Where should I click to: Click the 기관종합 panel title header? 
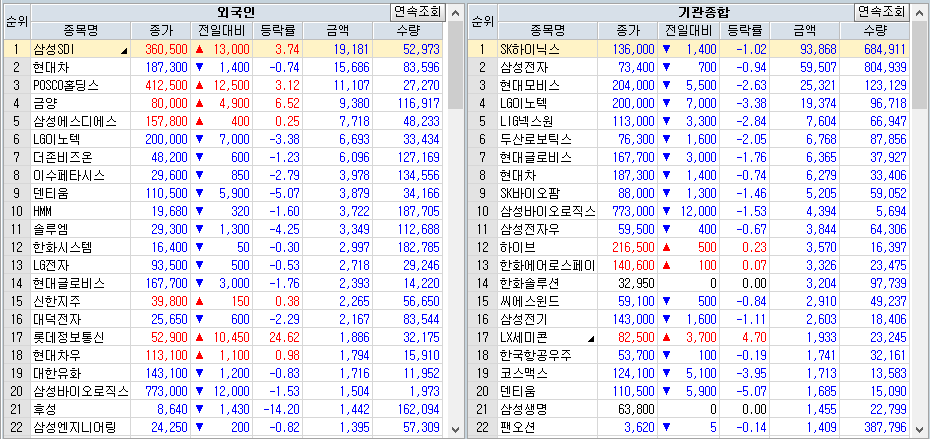pos(703,12)
